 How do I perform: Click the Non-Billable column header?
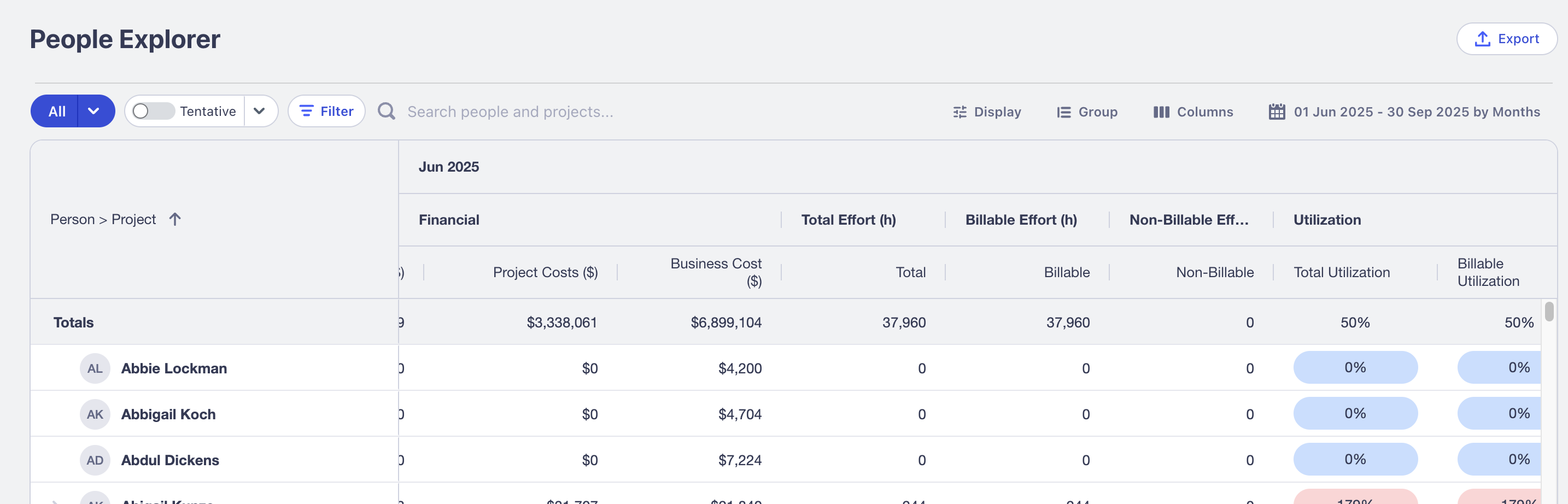click(1214, 272)
